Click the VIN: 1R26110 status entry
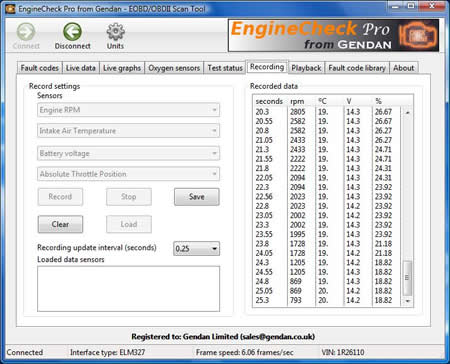The image size is (450, 364). [343, 352]
